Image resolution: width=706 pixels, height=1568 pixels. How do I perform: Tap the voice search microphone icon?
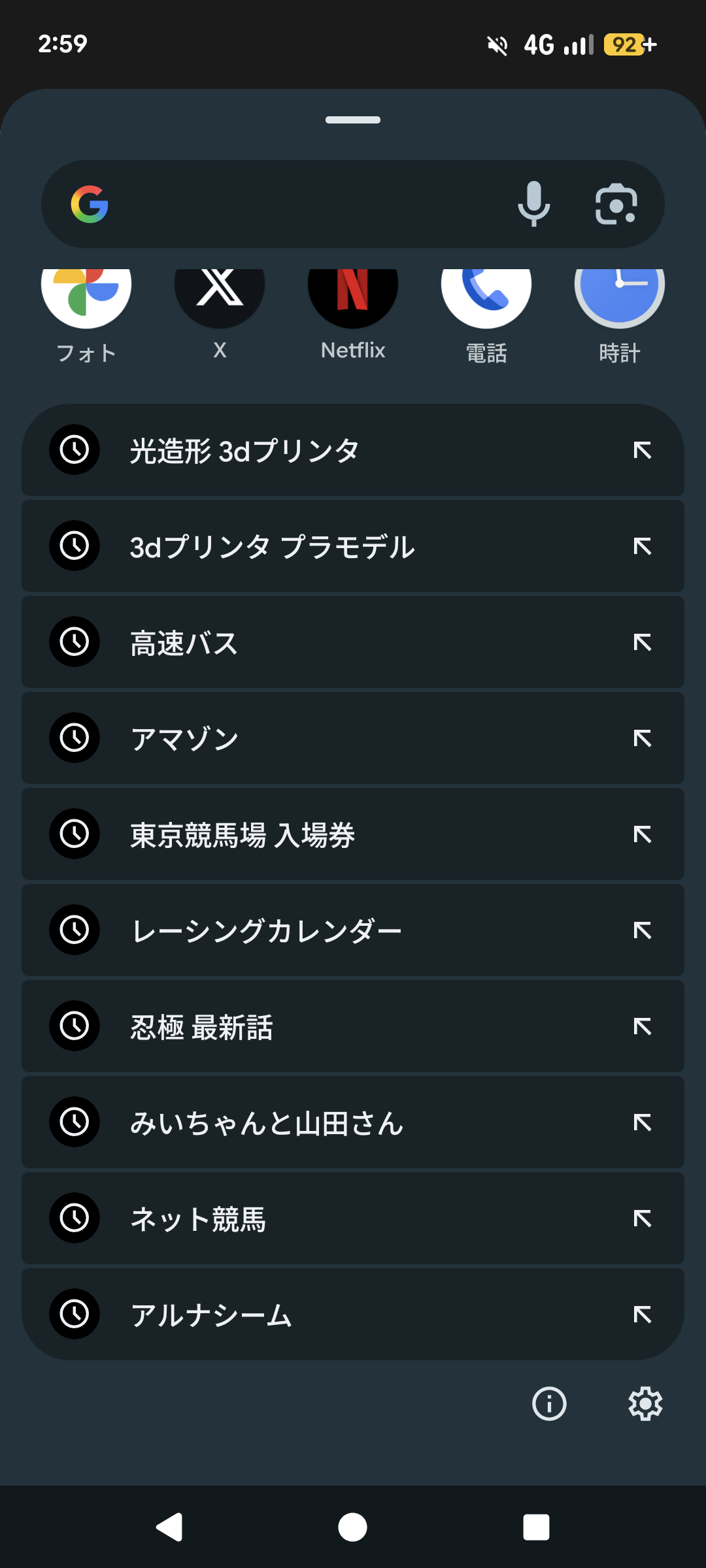(x=533, y=204)
